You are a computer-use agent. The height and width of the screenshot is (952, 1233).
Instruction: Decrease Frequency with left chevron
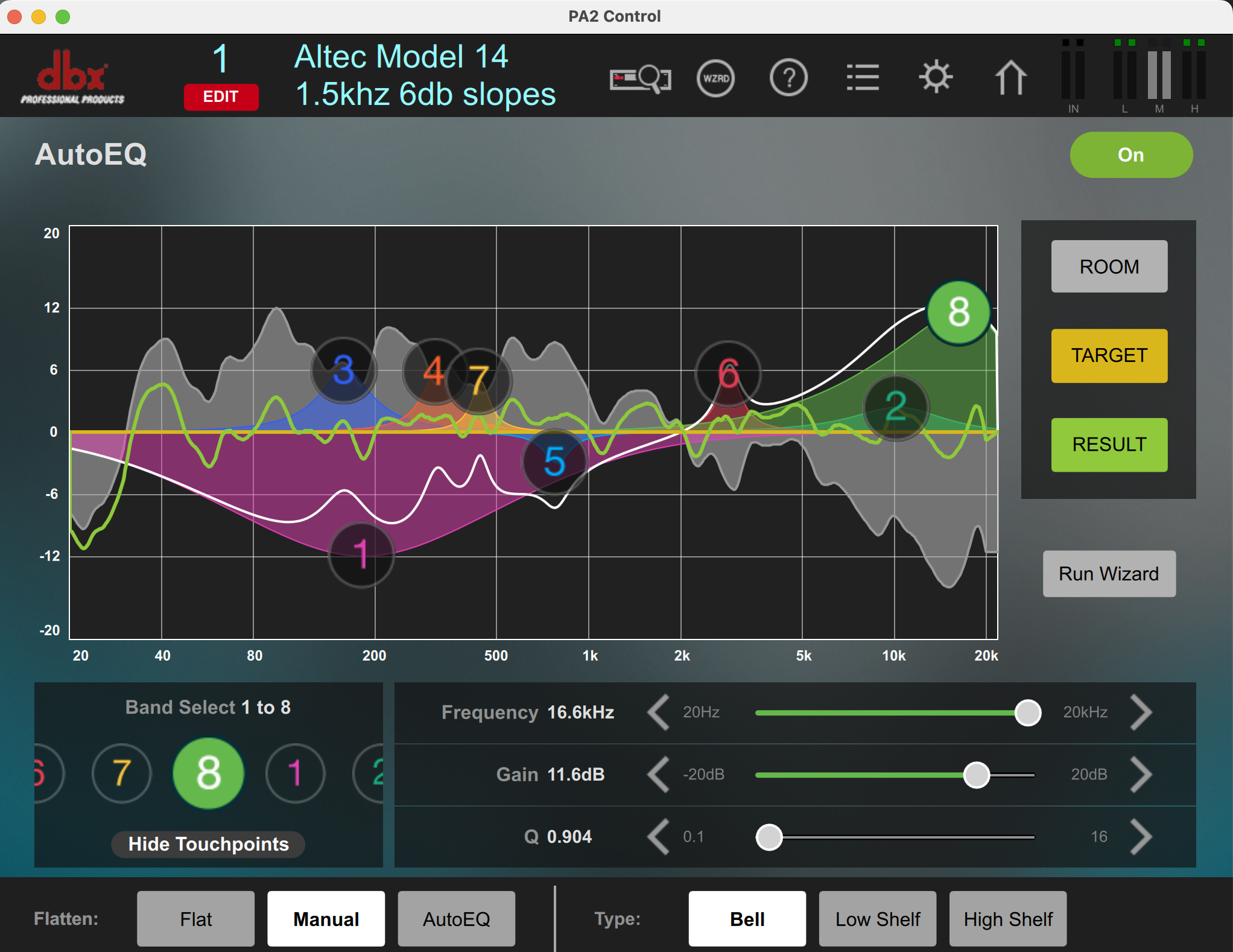pyautogui.click(x=659, y=712)
